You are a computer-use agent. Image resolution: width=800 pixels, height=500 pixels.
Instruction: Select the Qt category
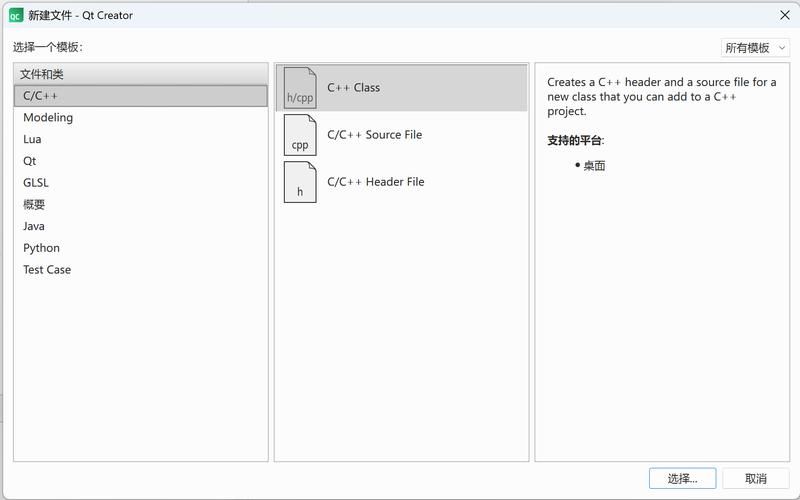point(141,161)
